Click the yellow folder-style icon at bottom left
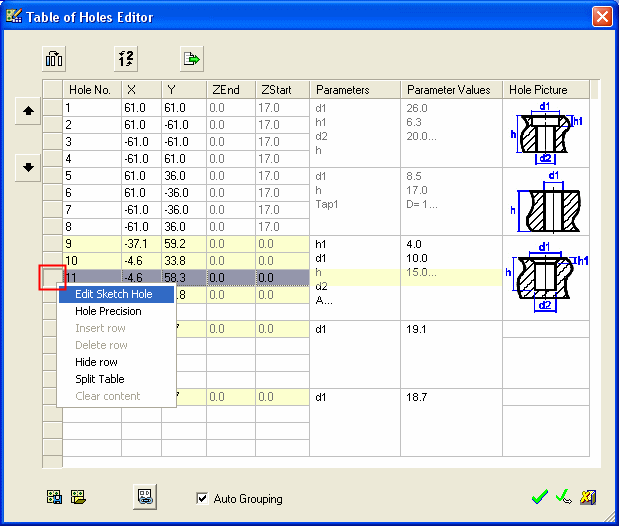 (x=77, y=497)
